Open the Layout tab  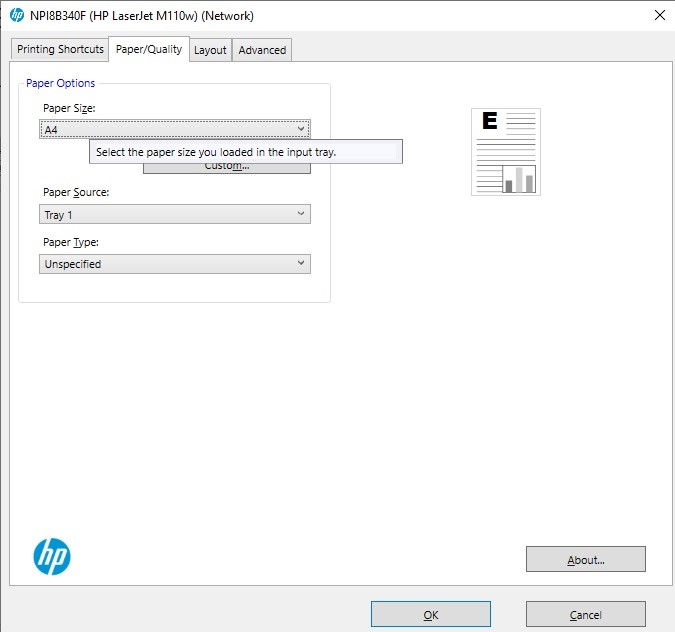point(211,50)
